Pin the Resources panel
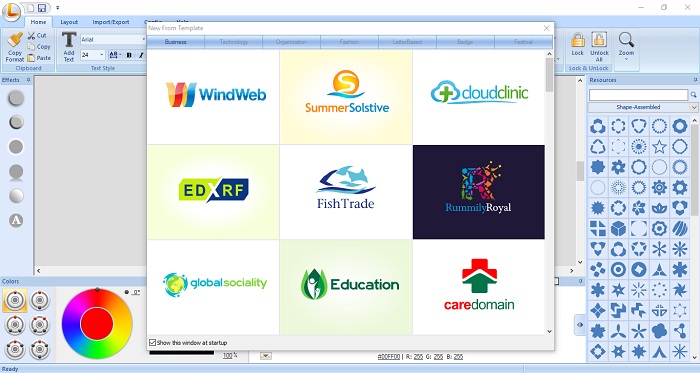Screen dimensions: 700x373 click(x=695, y=80)
